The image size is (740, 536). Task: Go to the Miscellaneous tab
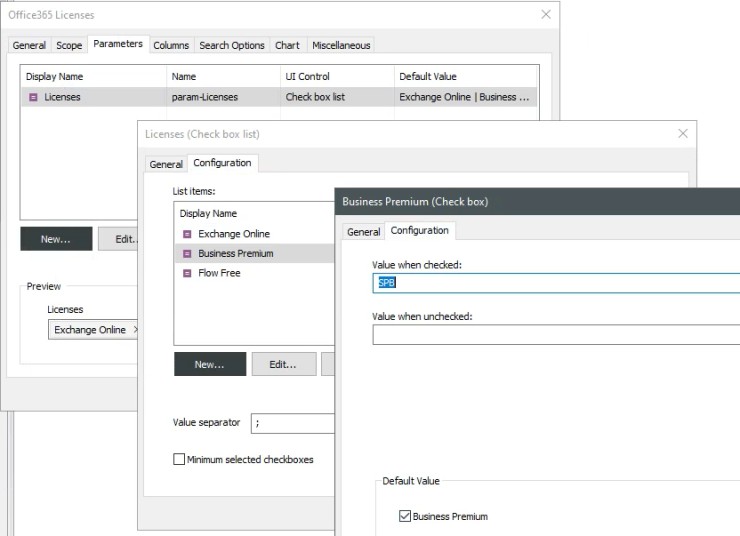(x=341, y=45)
